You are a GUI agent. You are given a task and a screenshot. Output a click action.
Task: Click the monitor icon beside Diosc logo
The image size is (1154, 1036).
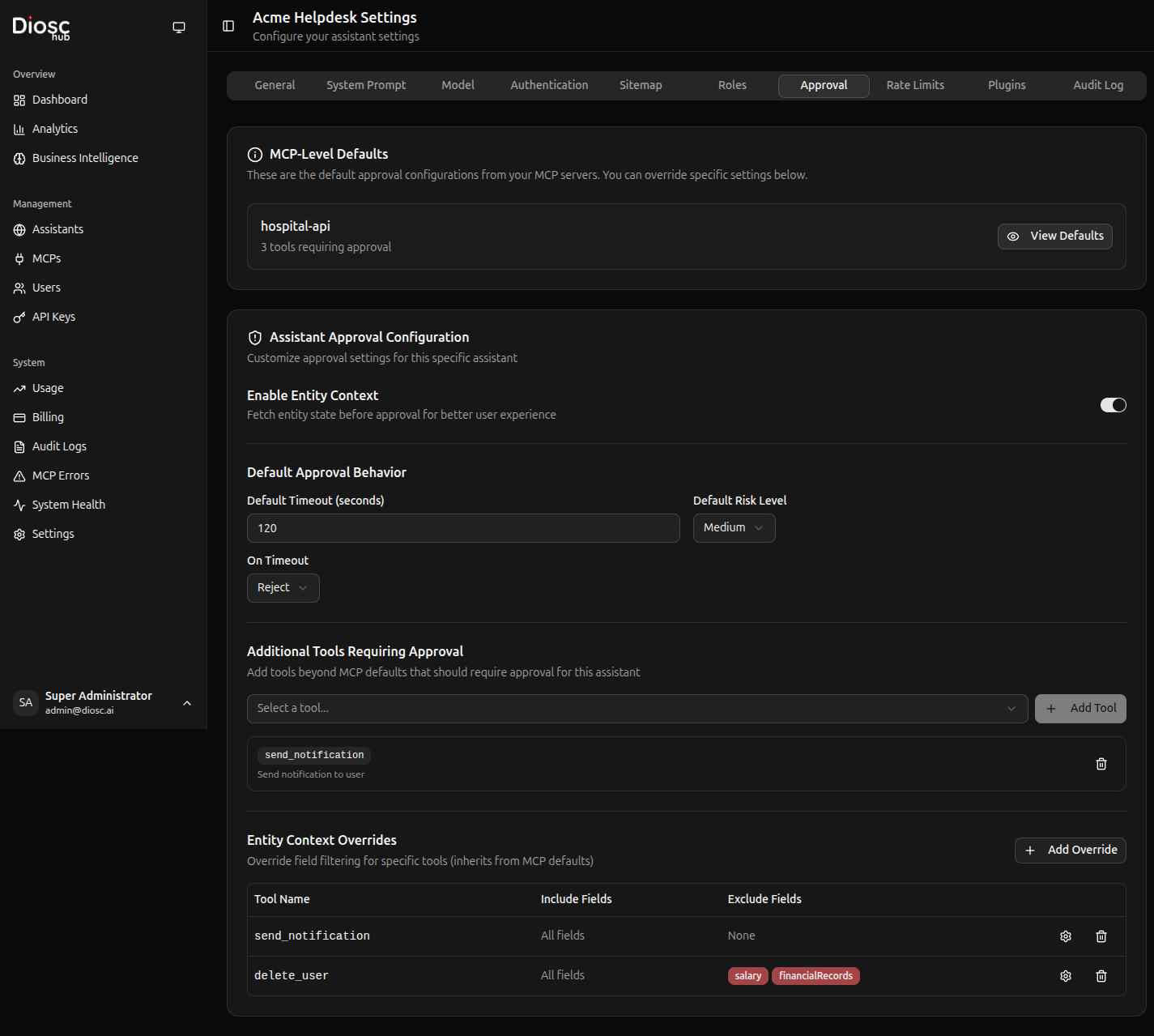pyautogui.click(x=179, y=28)
